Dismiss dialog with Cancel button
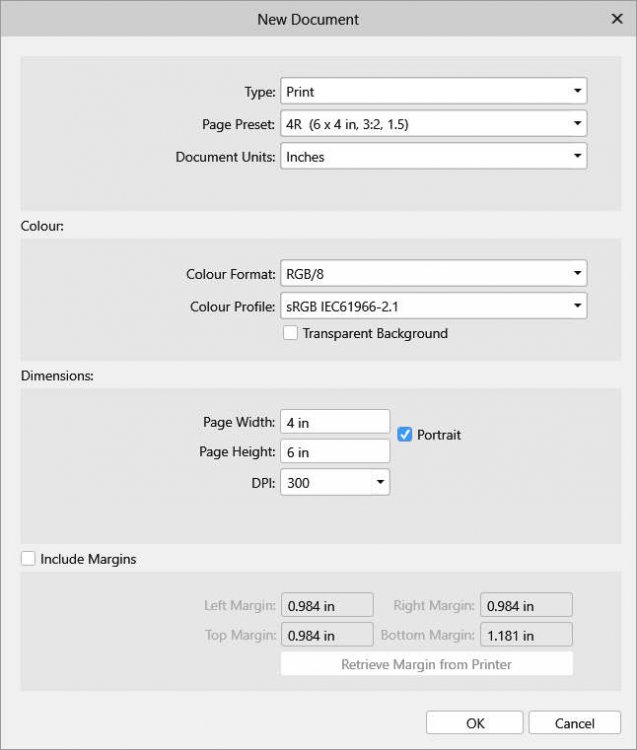The image size is (637, 750). [x=574, y=723]
